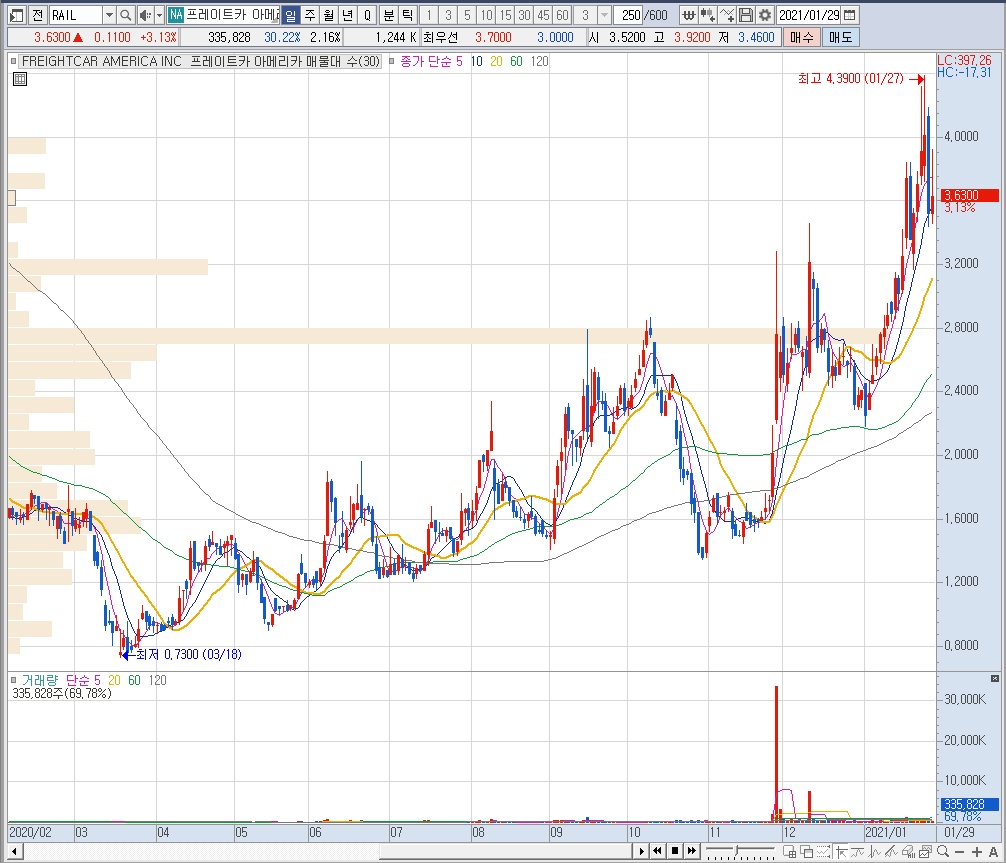This screenshot has height=863, width=1006.
Task: Close the volume pane X button
Action: [994, 678]
